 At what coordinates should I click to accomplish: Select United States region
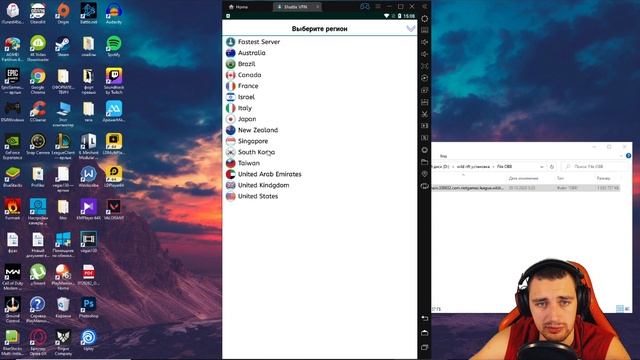[x=320, y=196]
